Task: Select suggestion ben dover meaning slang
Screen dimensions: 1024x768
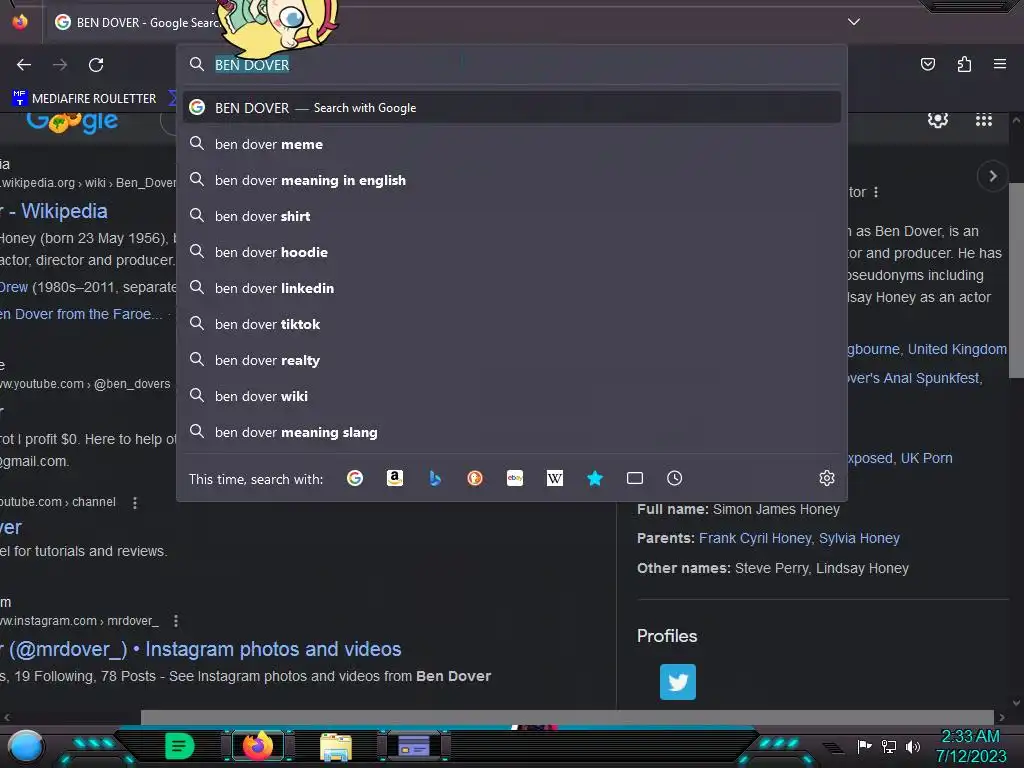Action: [513, 432]
